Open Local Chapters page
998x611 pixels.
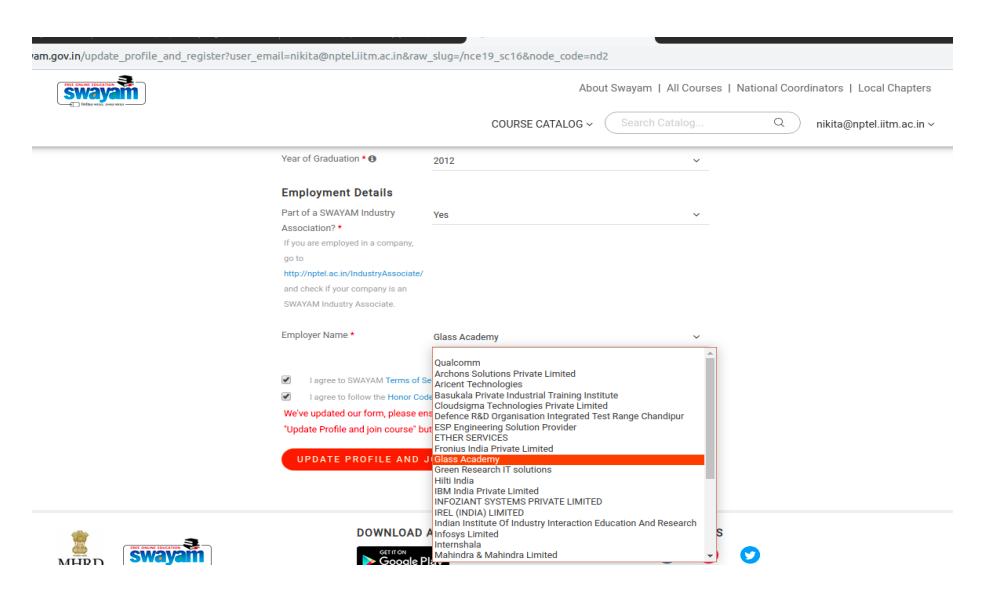coord(894,88)
